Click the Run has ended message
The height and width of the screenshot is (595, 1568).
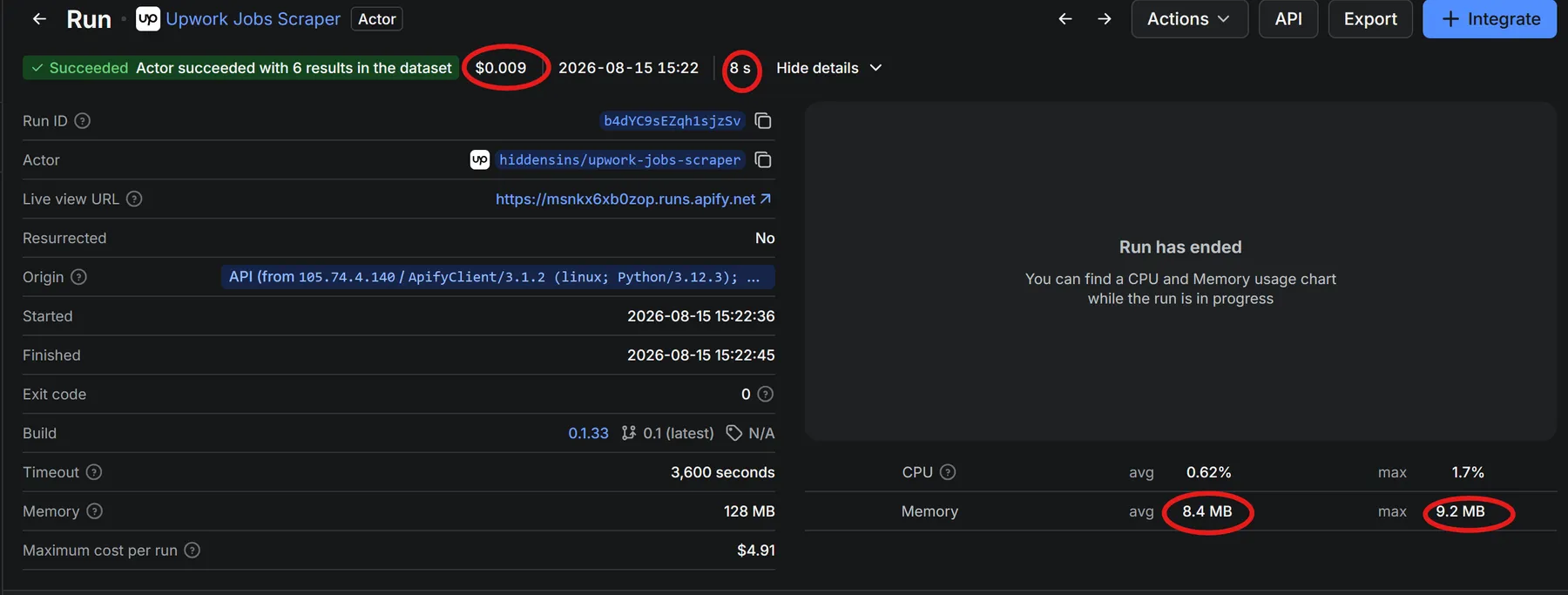[x=1180, y=247]
